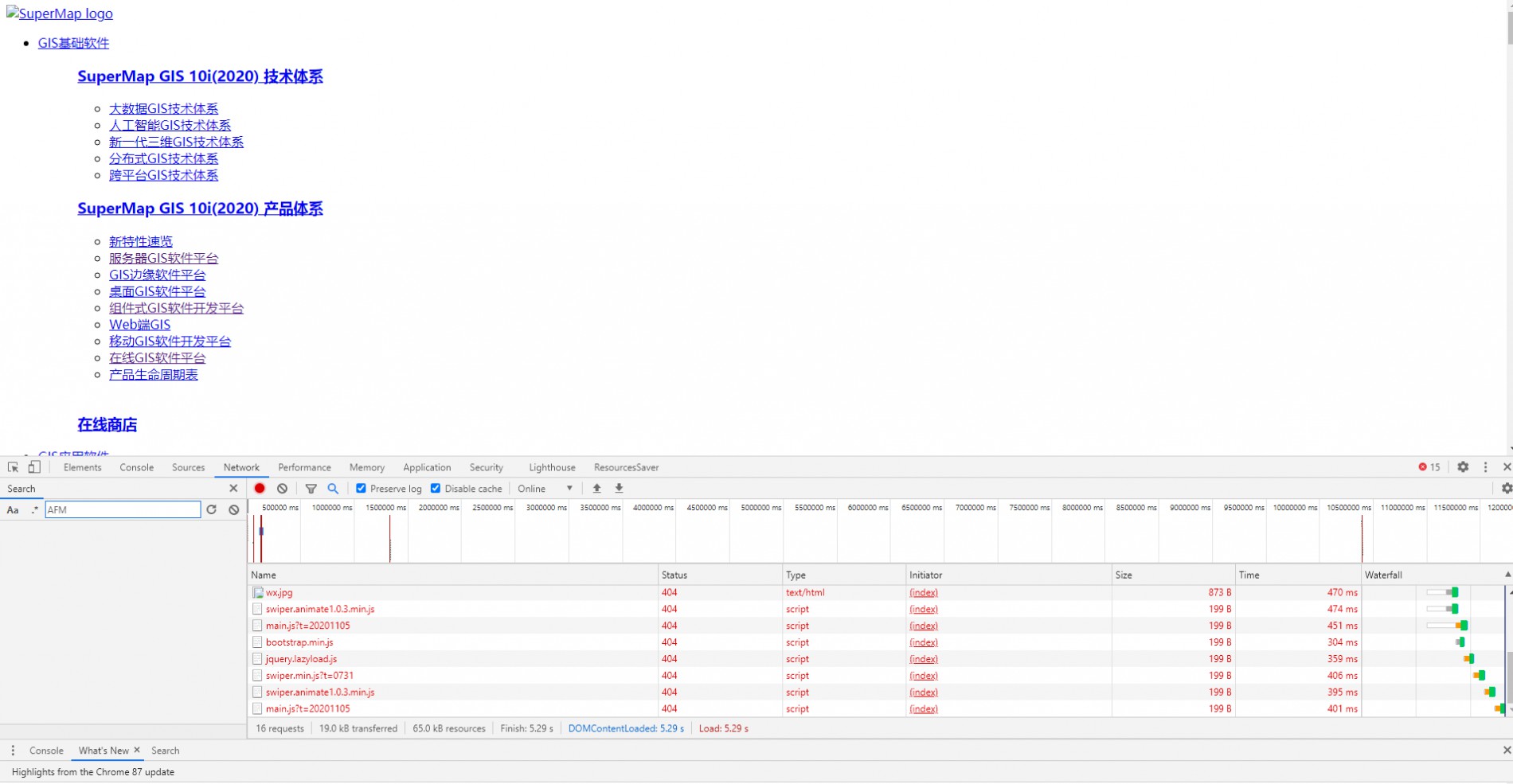The height and width of the screenshot is (784, 1513).
Task: Click the SuperMap logo link
Action: tap(60, 14)
